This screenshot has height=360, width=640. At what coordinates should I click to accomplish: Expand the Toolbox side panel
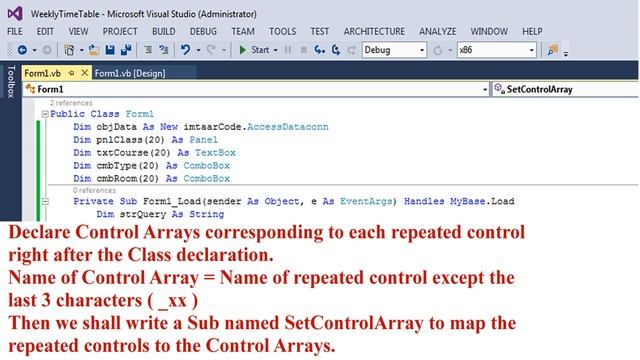(x=11, y=82)
